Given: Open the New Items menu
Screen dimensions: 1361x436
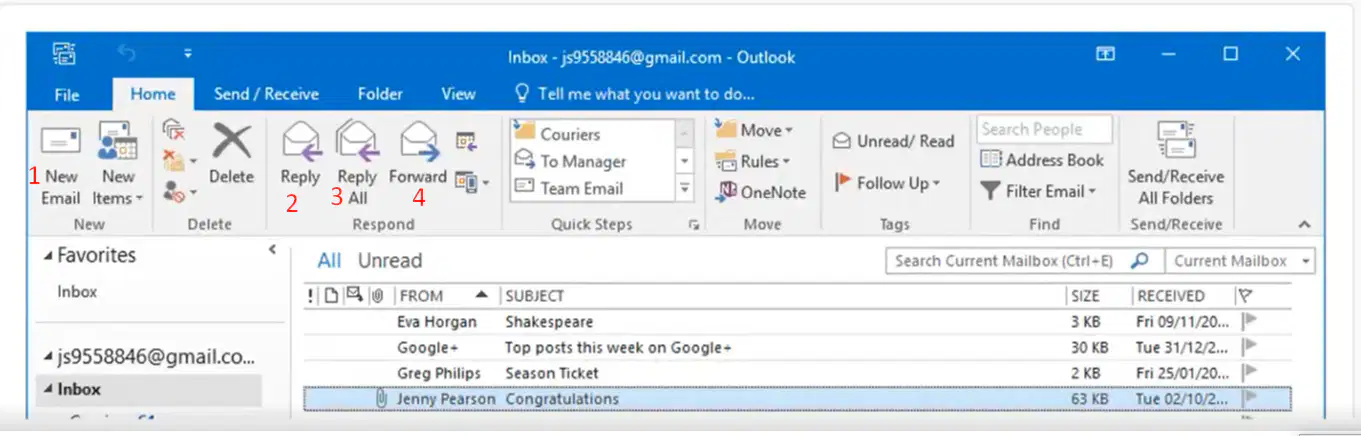Looking at the screenshot, I should pyautogui.click(x=118, y=164).
